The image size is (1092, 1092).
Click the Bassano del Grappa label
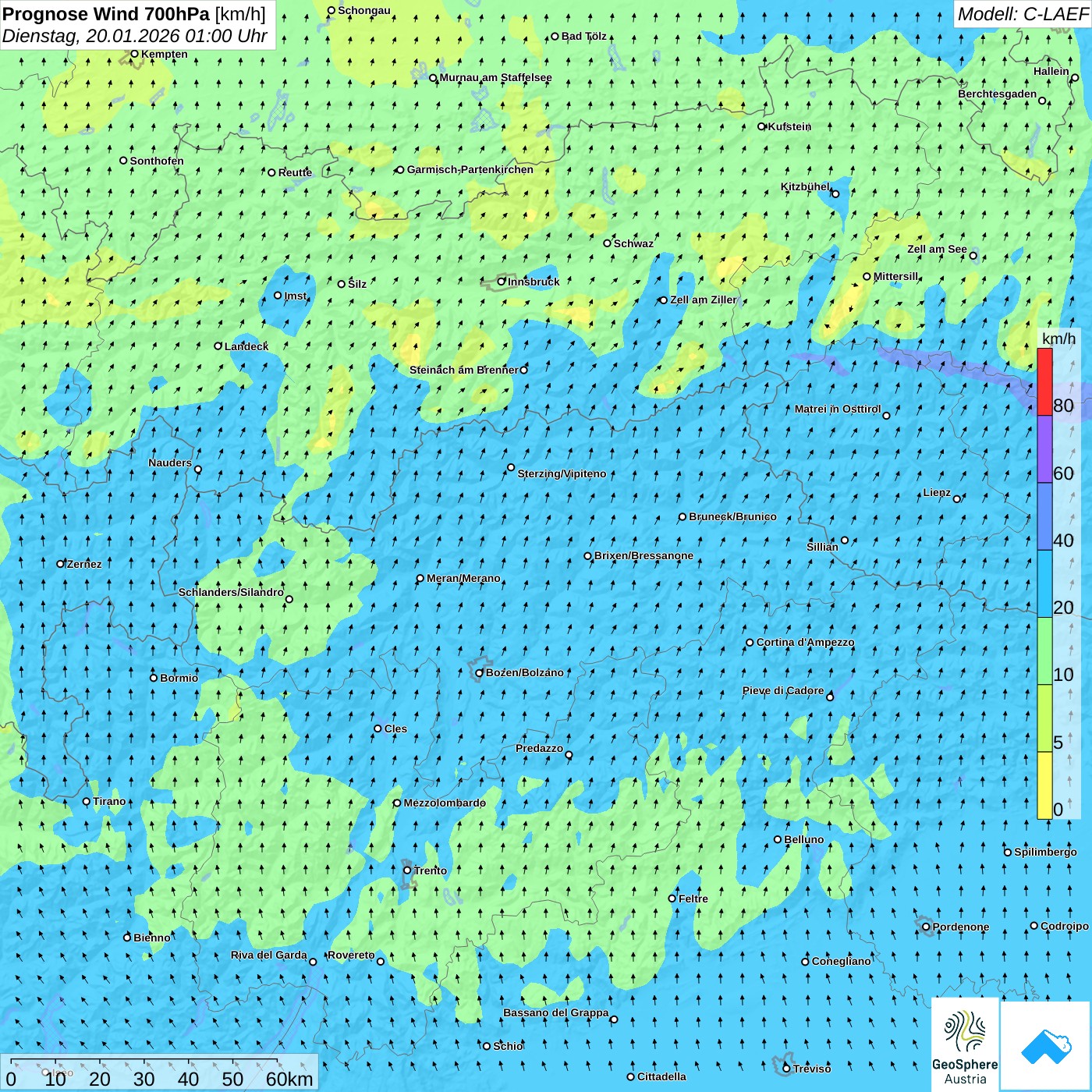(555, 1012)
